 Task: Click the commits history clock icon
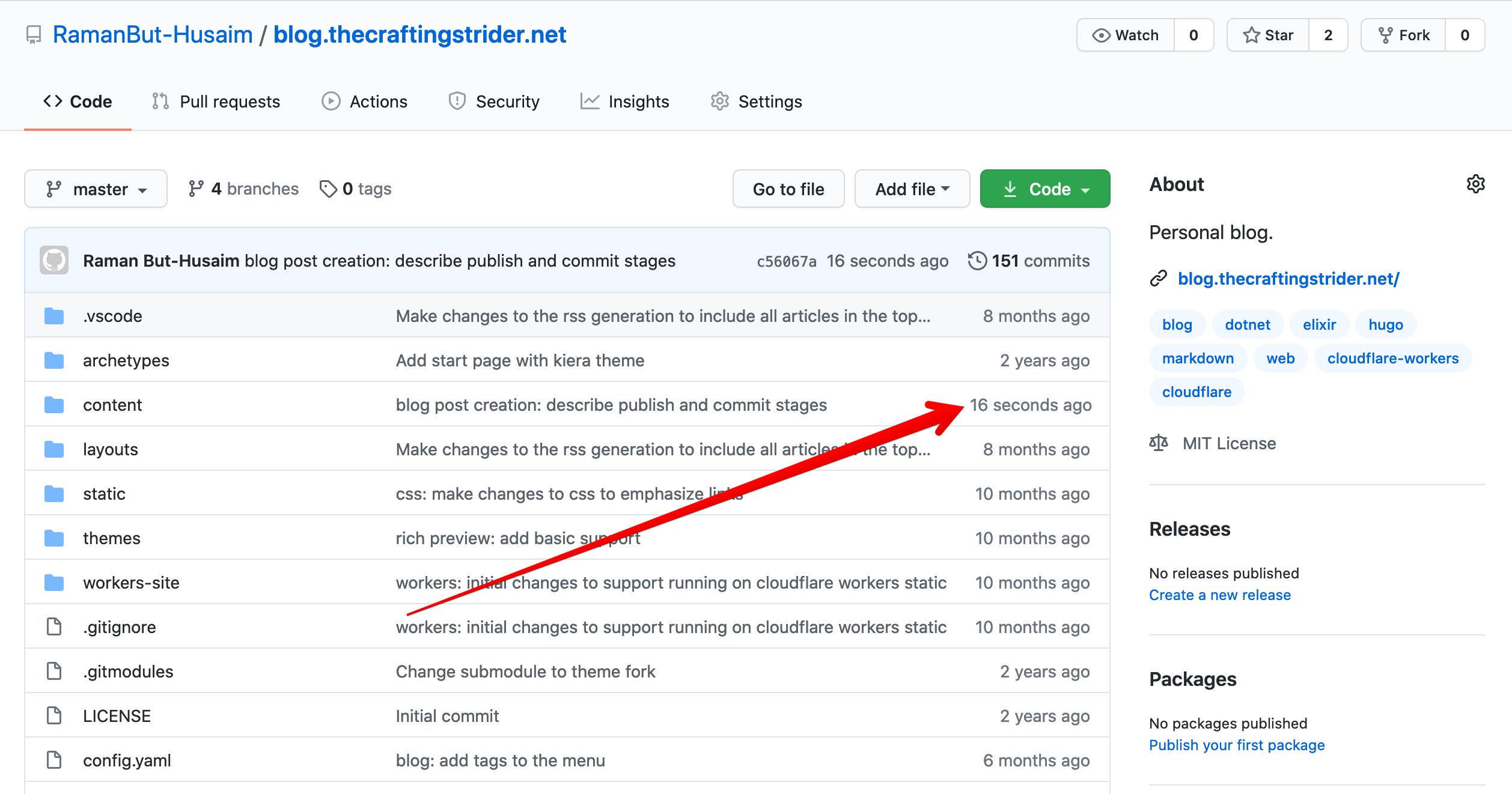977,261
